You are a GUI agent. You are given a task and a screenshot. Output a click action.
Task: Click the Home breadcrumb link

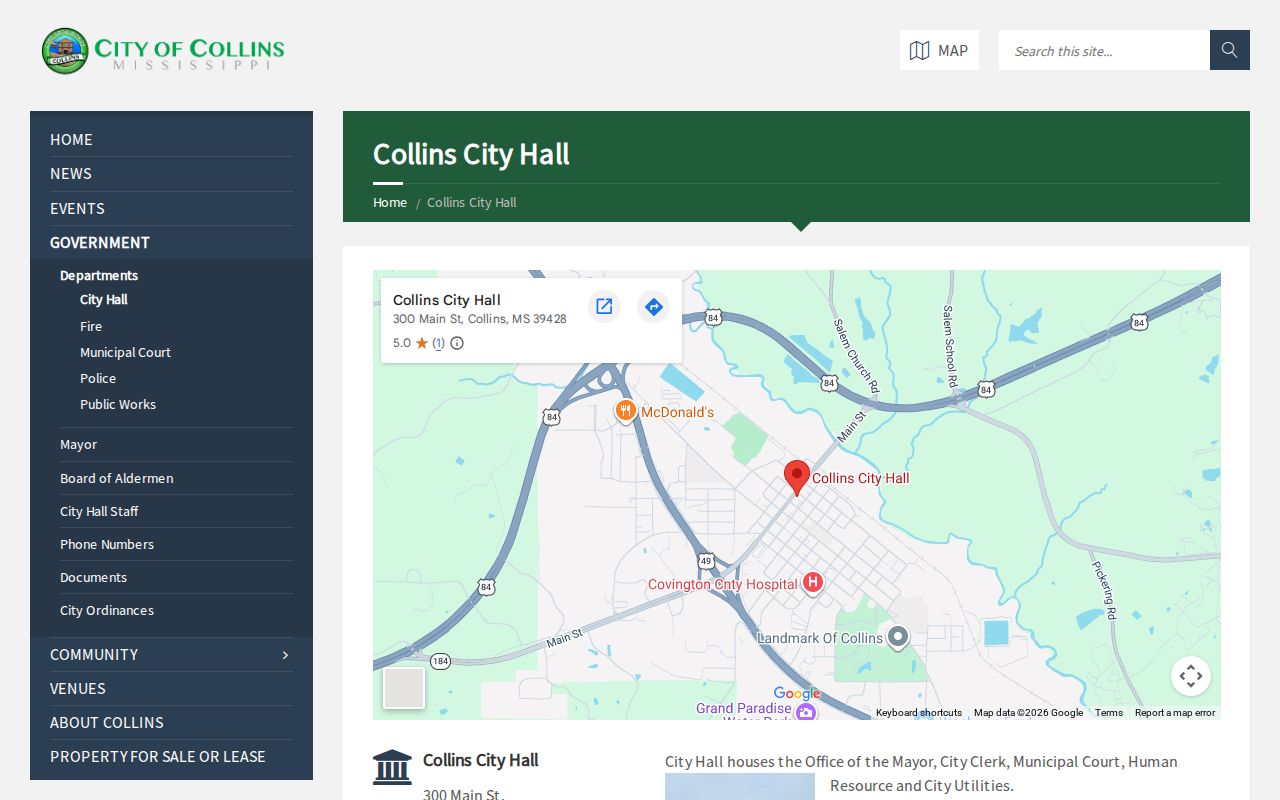[390, 203]
